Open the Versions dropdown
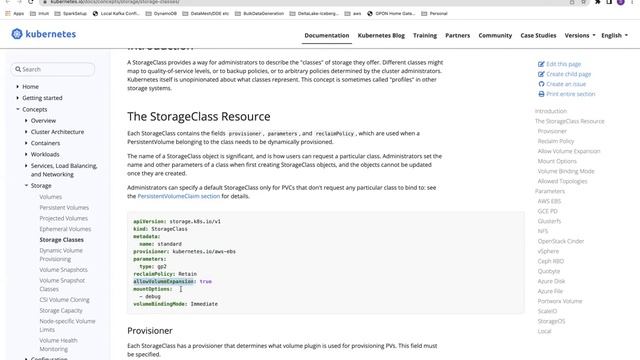640x360 pixels. point(580,36)
